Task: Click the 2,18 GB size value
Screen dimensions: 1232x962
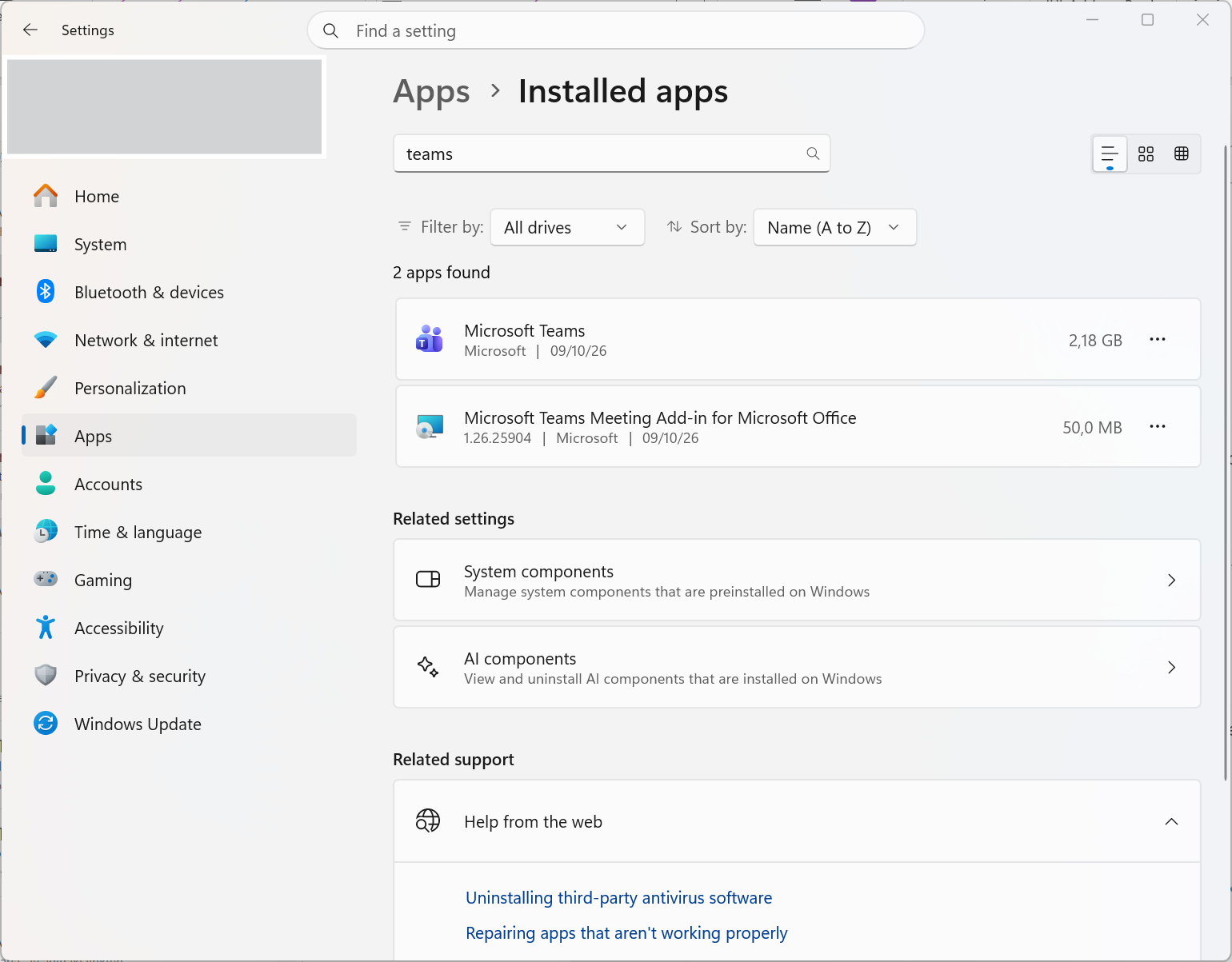Action: [x=1095, y=341]
